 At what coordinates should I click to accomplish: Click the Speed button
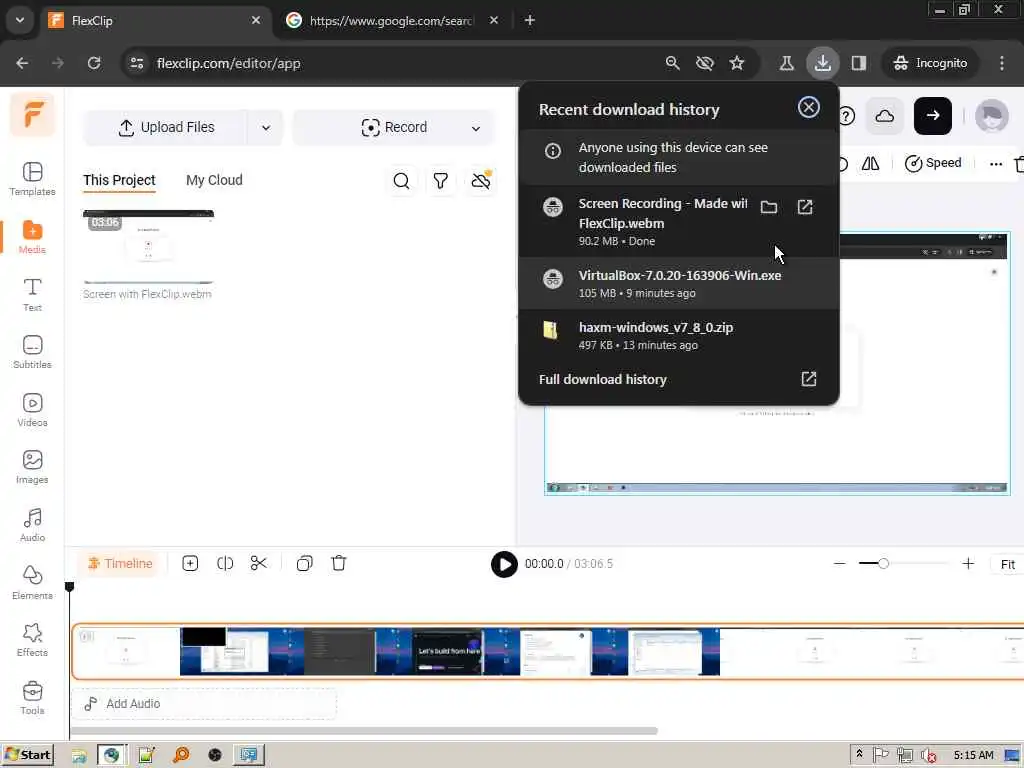pyautogui.click(x=933, y=163)
